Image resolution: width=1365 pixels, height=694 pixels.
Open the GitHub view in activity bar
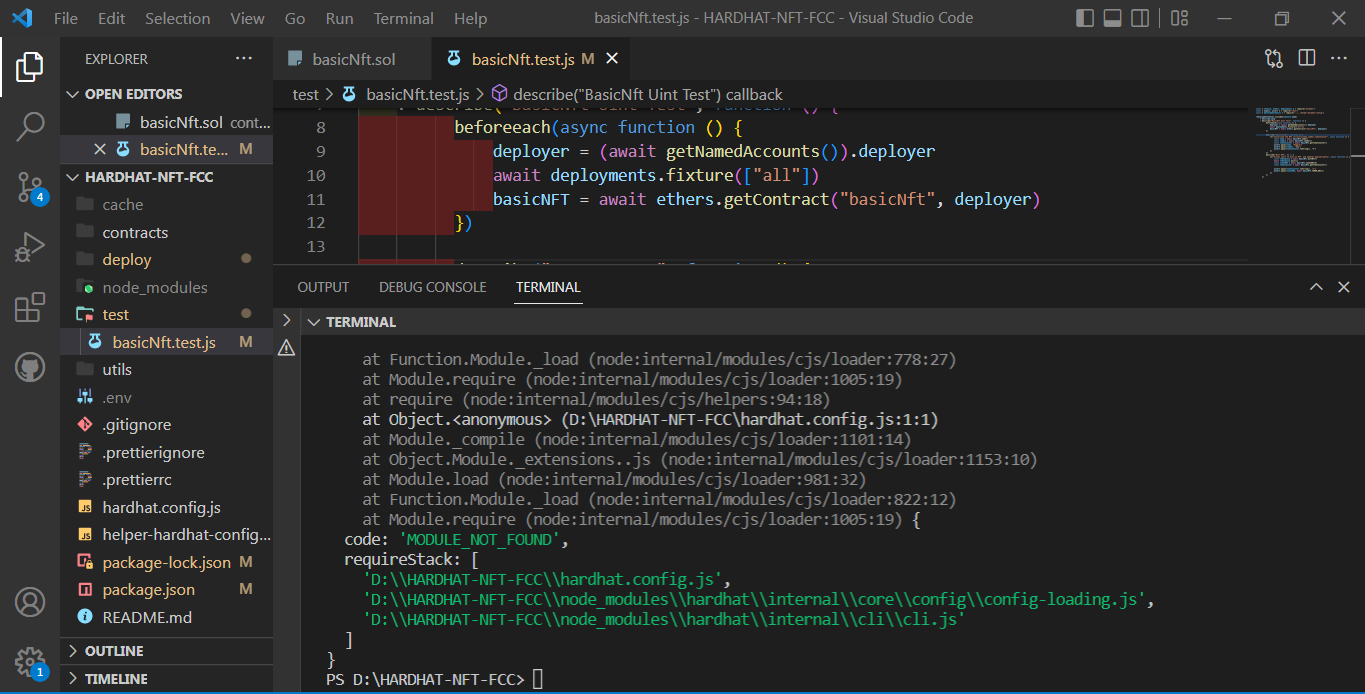(29, 367)
